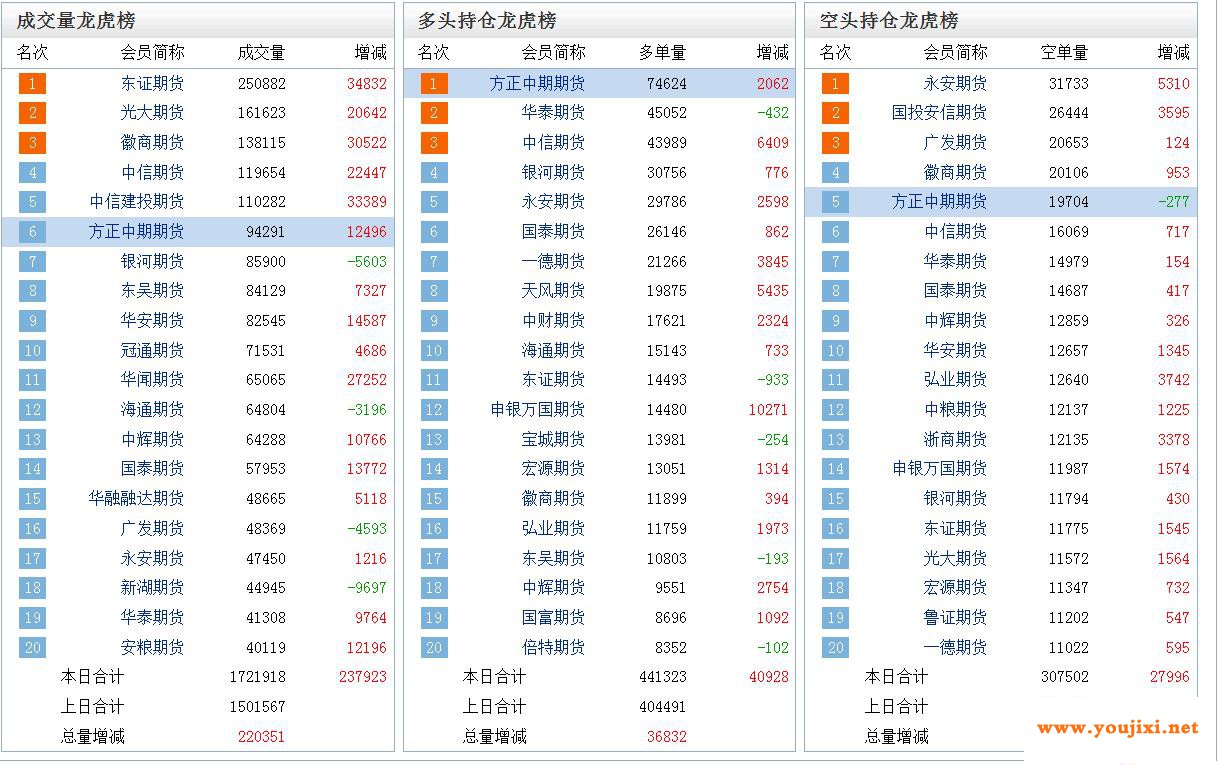Open 天风期货 in the long position table
Viewport: 1218px width, 765px height.
554,291
